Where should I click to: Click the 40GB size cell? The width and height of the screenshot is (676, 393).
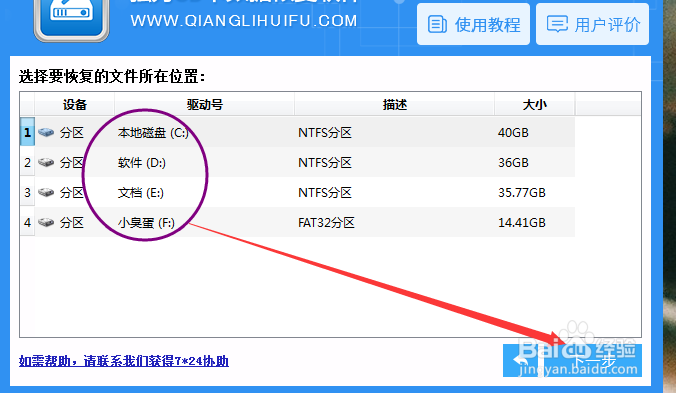click(x=513, y=133)
